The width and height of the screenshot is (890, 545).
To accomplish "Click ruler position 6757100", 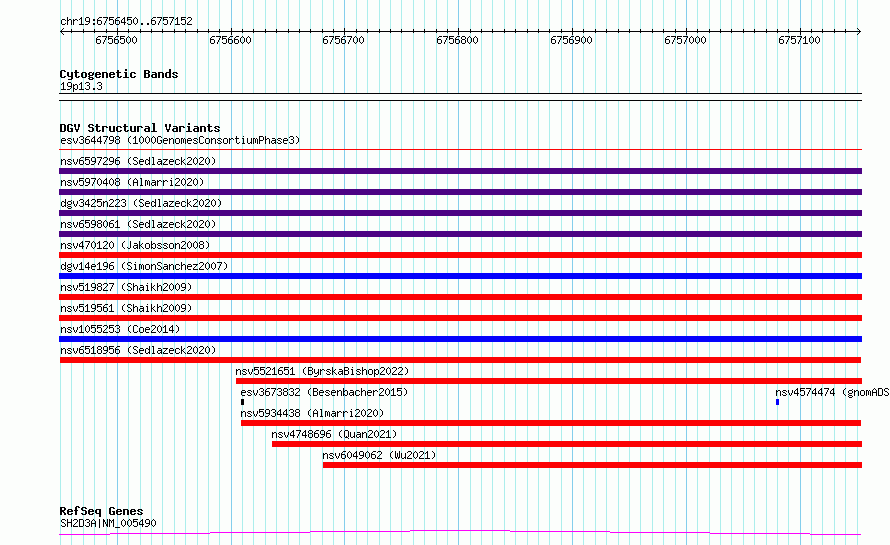I will 800,40.
